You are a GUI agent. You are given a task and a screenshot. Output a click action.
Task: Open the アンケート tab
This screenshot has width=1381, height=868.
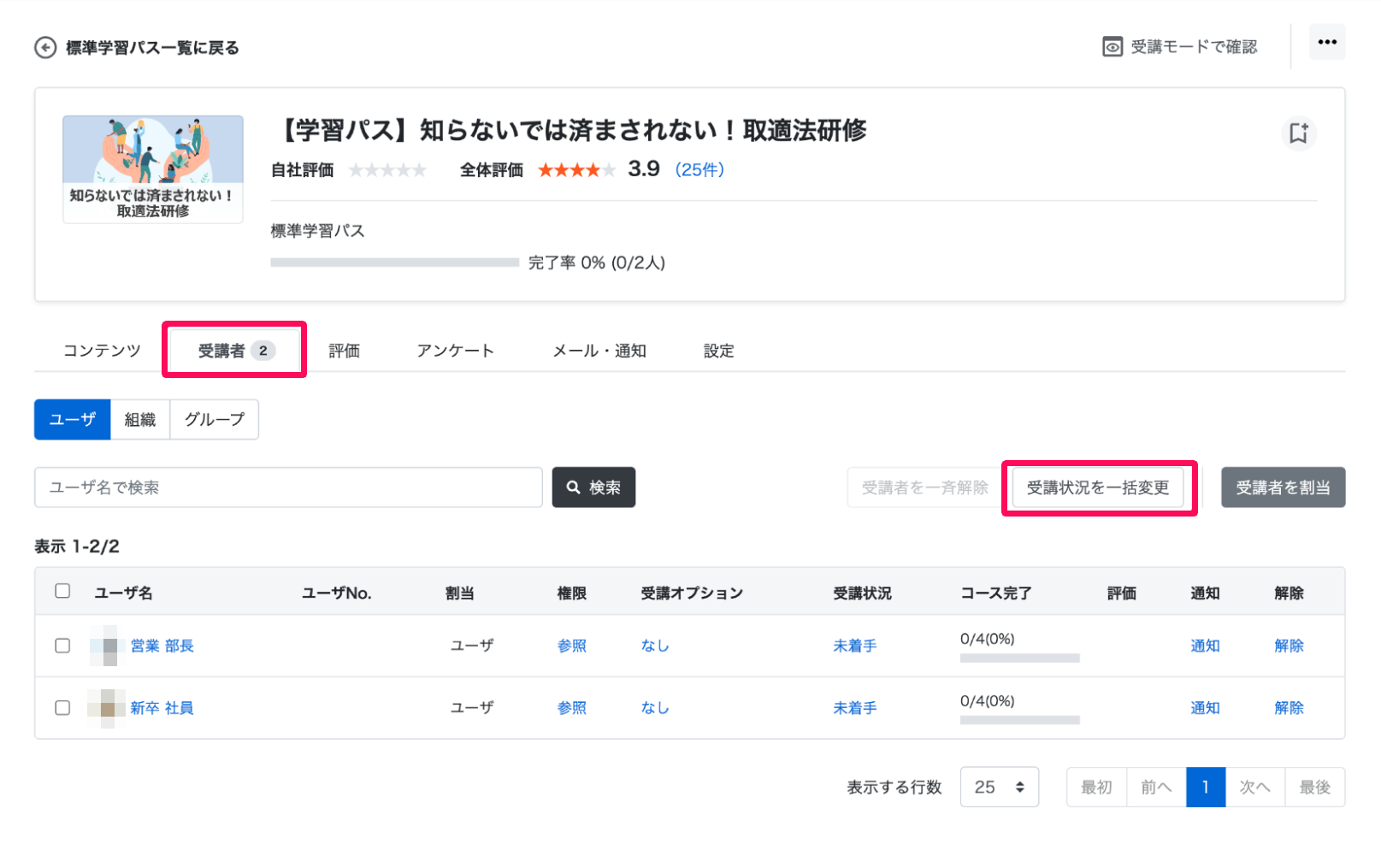tap(455, 351)
